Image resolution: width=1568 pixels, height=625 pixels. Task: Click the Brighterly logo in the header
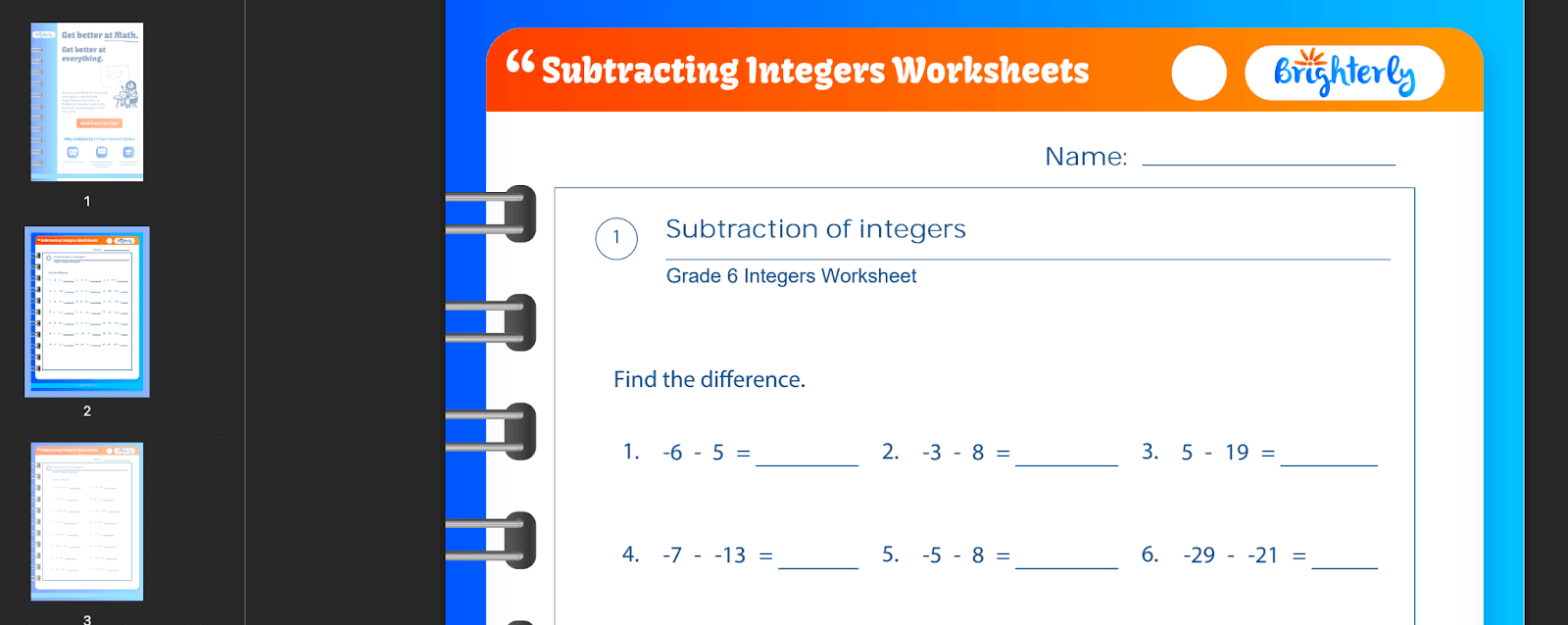click(x=1343, y=72)
